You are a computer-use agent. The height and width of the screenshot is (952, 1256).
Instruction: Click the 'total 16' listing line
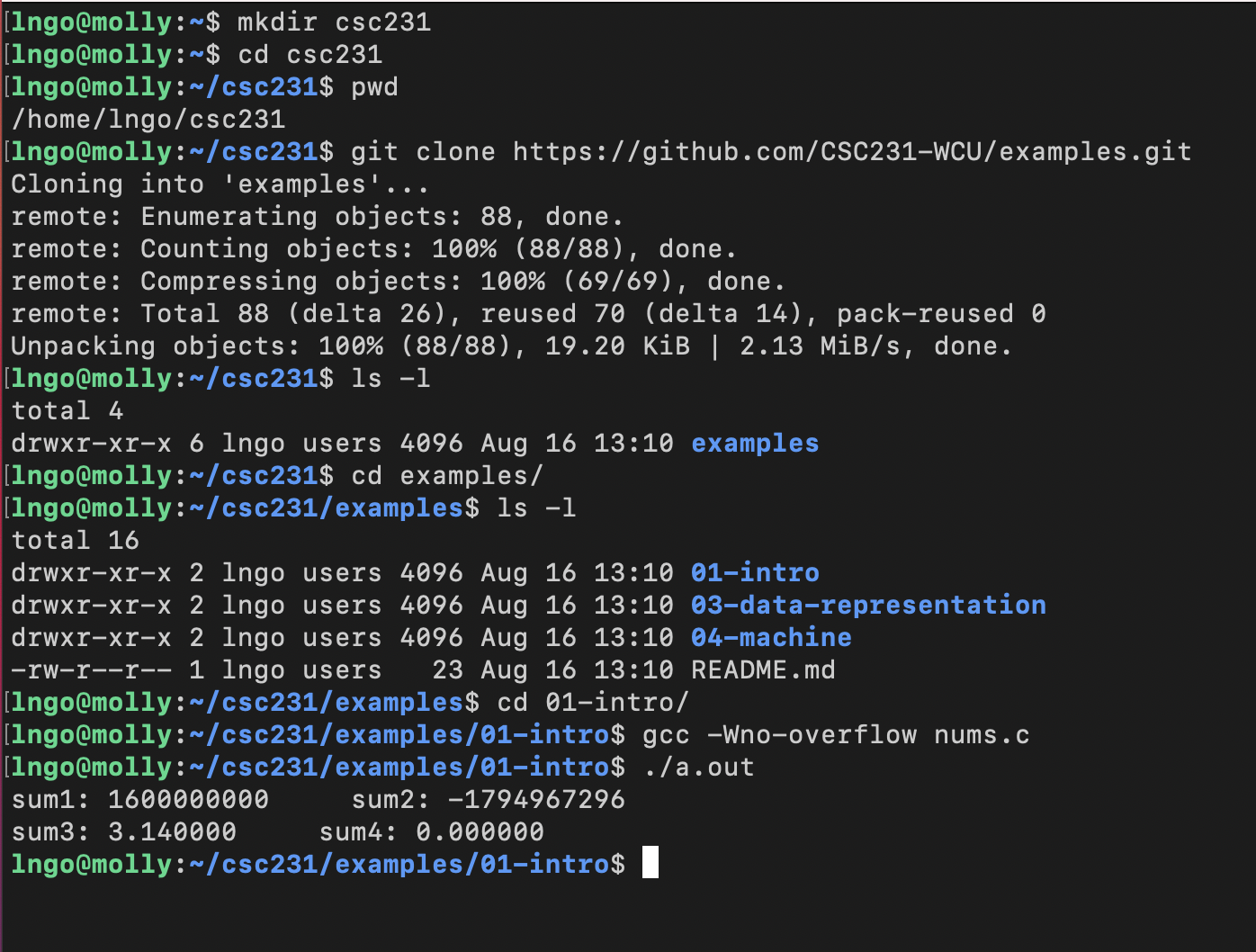click(75, 540)
